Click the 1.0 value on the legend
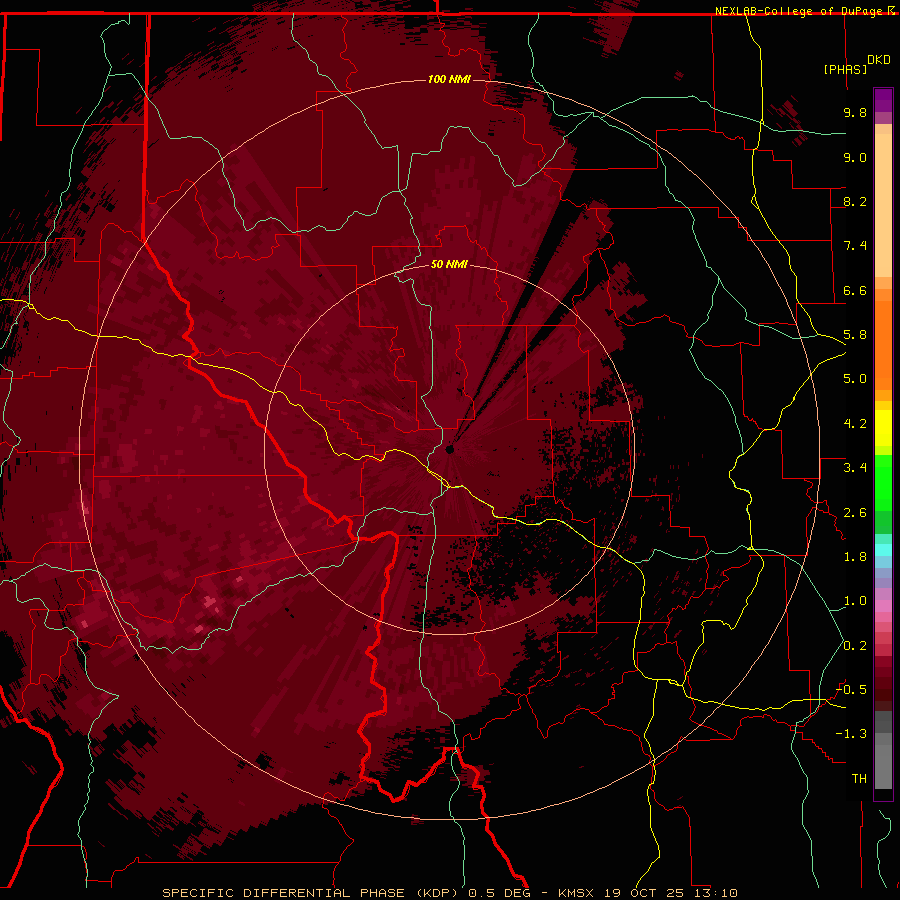900x900 pixels. click(x=855, y=601)
